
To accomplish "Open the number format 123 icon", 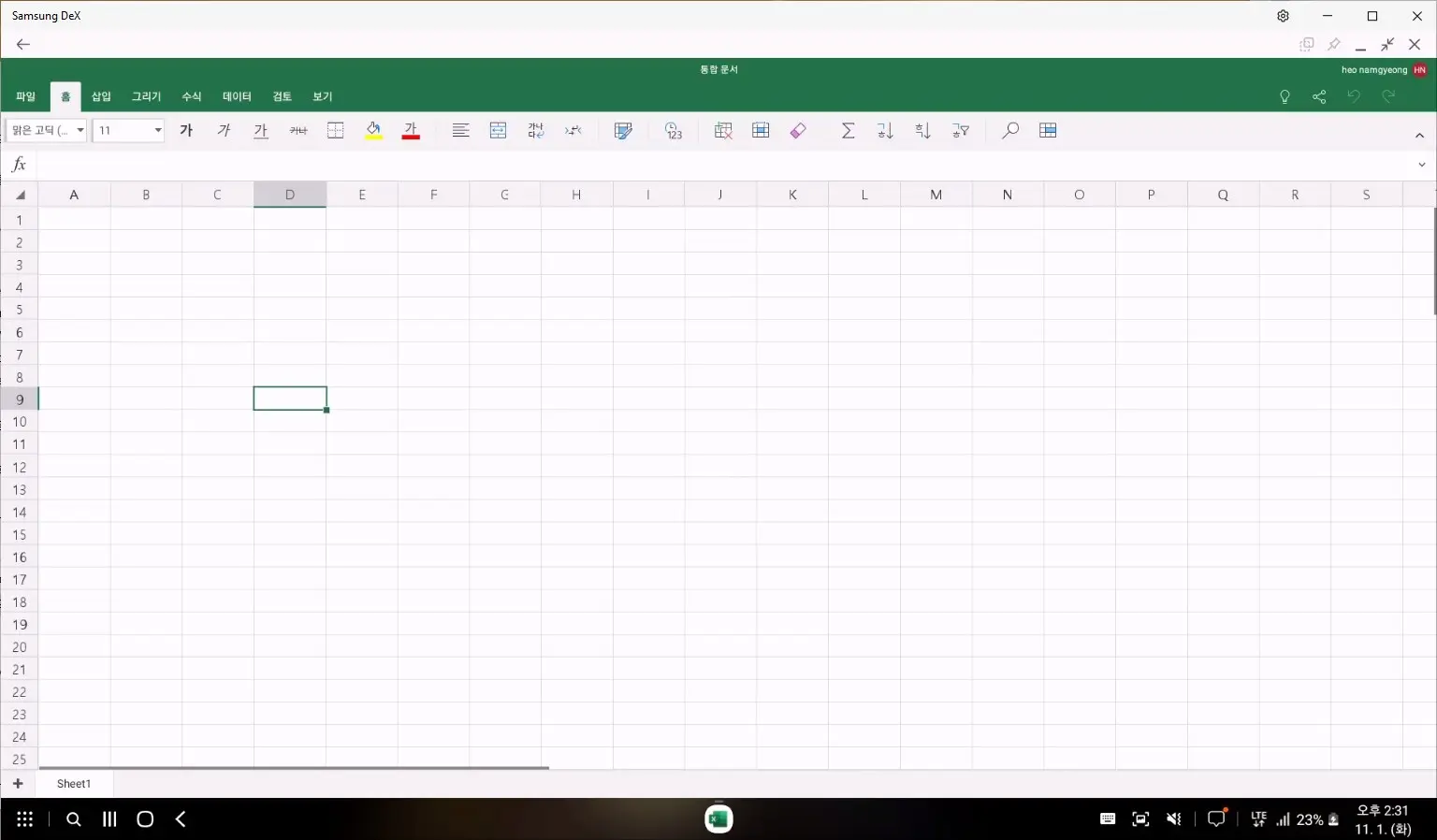I will [674, 130].
